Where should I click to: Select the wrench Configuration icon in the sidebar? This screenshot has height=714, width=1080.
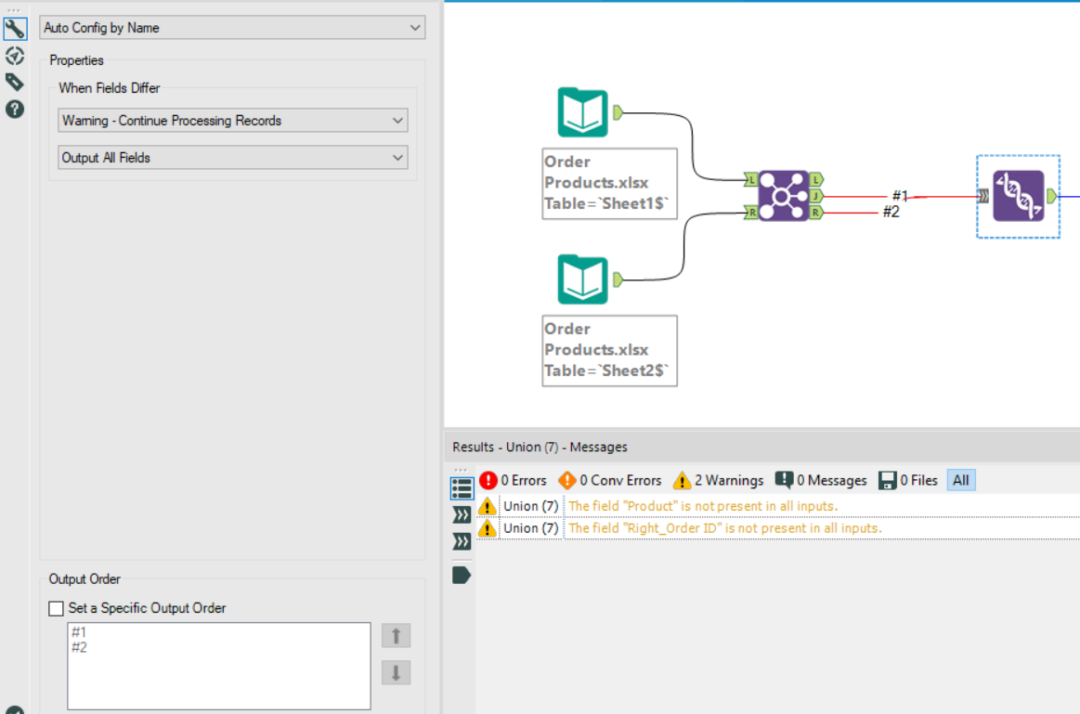point(14,28)
